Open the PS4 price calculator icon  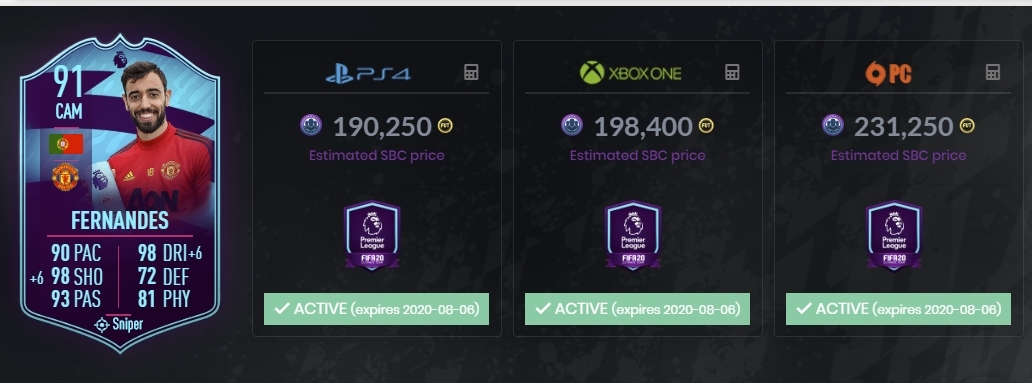(x=471, y=72)
